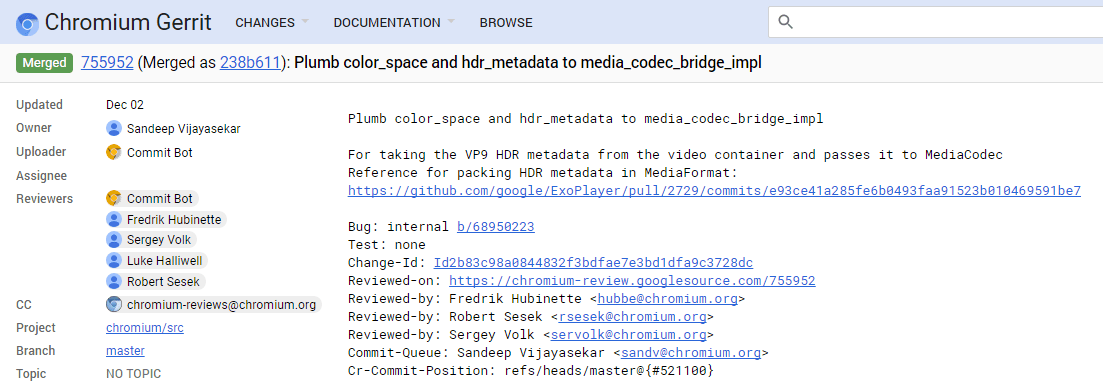The width and height of the screenshot is (1103, 390).
Task: Go to the BROWSE menu
Action: tap(506, 23)
